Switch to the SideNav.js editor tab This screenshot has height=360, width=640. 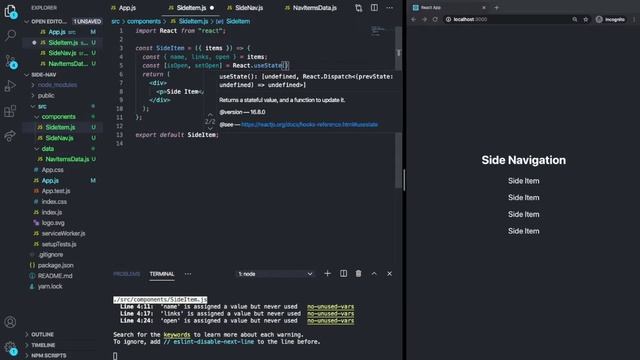click(x=249, y=8)
